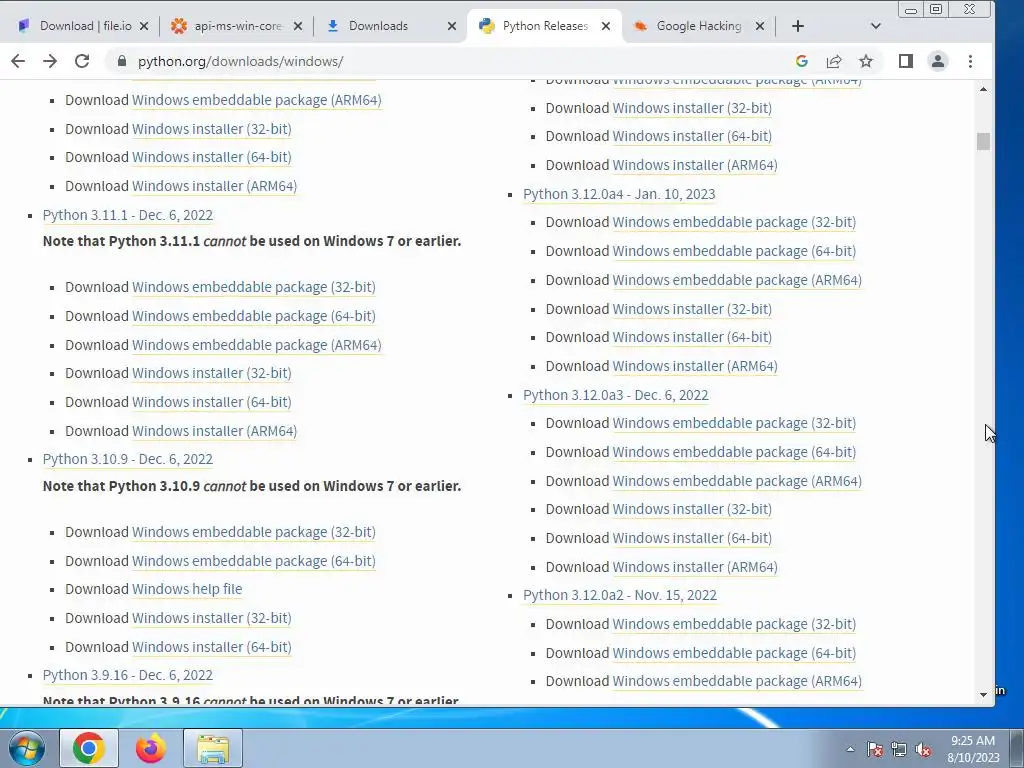
Task: Download Python 3.12.0a3 Windows installer (64-bit)
Action: tap(692, 538)
